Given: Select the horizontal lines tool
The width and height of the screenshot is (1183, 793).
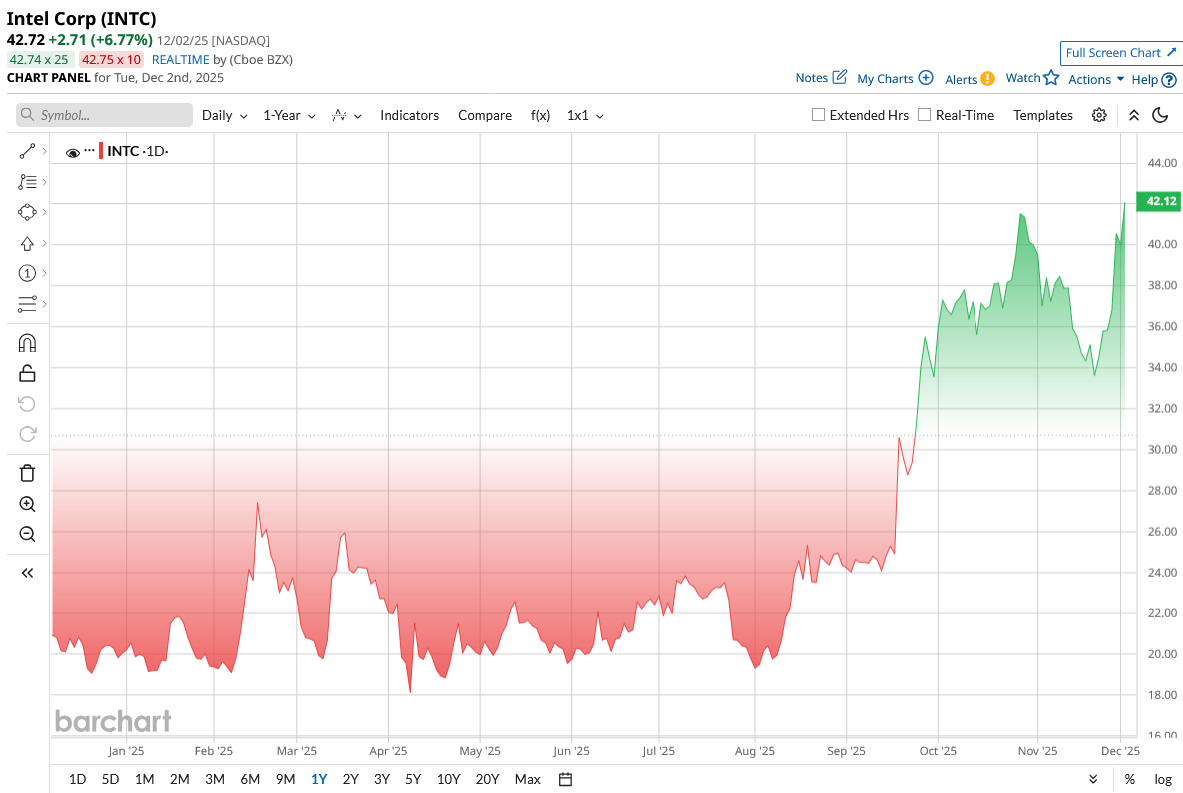Looking at the screenshot, I should [x=27, y=304].
